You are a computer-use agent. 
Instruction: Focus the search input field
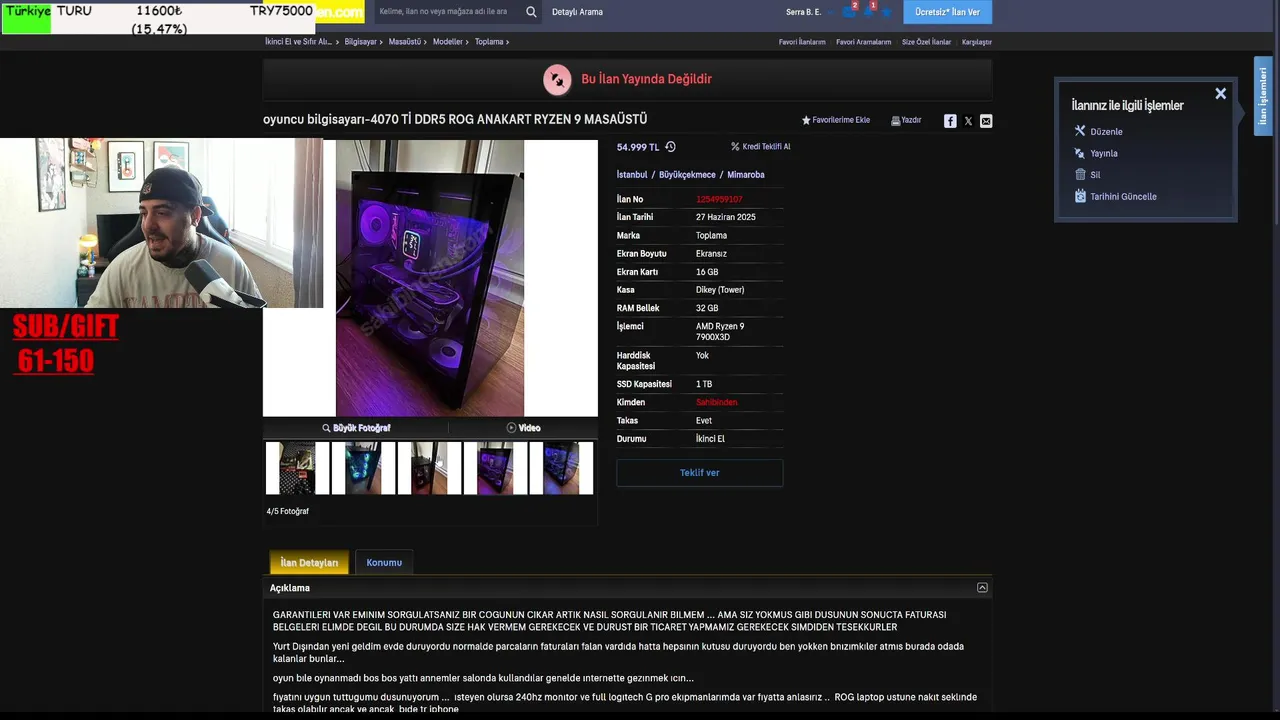(x=449, y=12)
